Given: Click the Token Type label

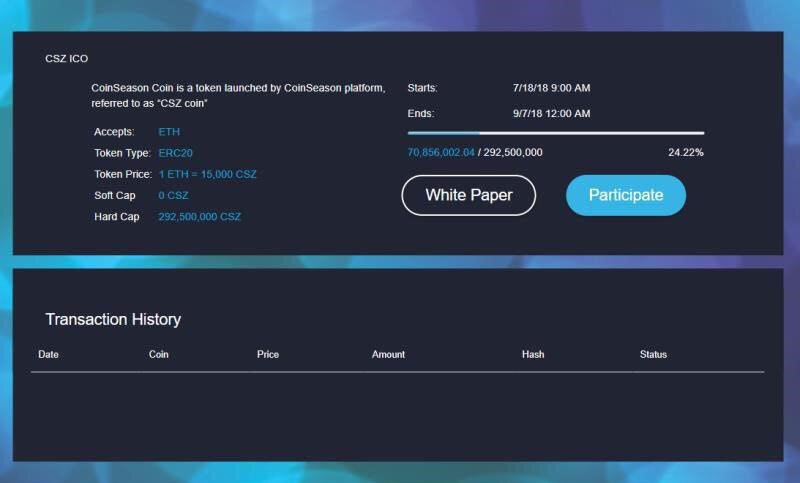Looking at the screenshot, I should 122,153.
